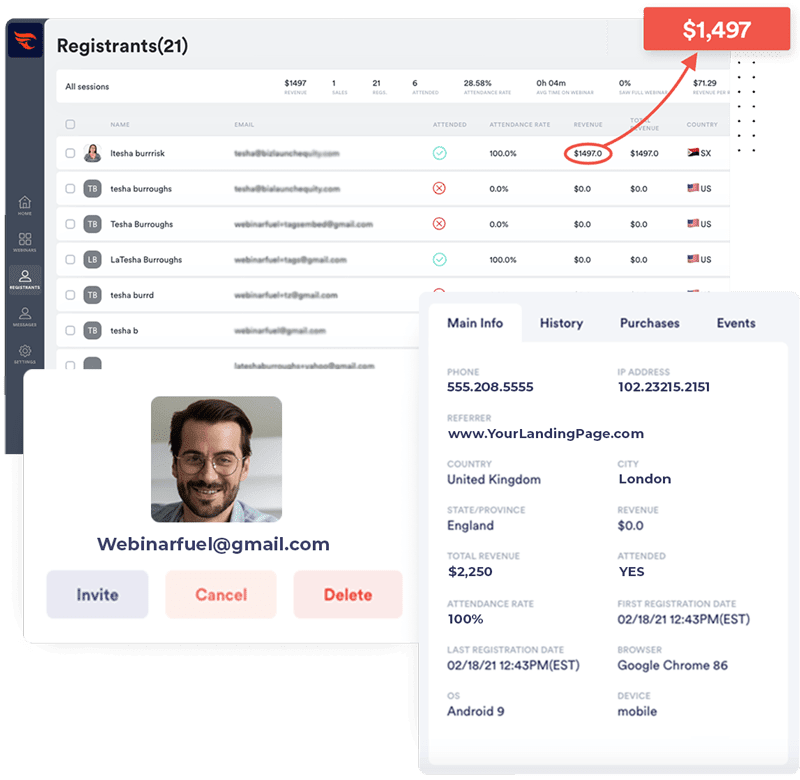Click the SX country flag
The width and height of the screenshot is (800, 780).
[x=693, y=153]
